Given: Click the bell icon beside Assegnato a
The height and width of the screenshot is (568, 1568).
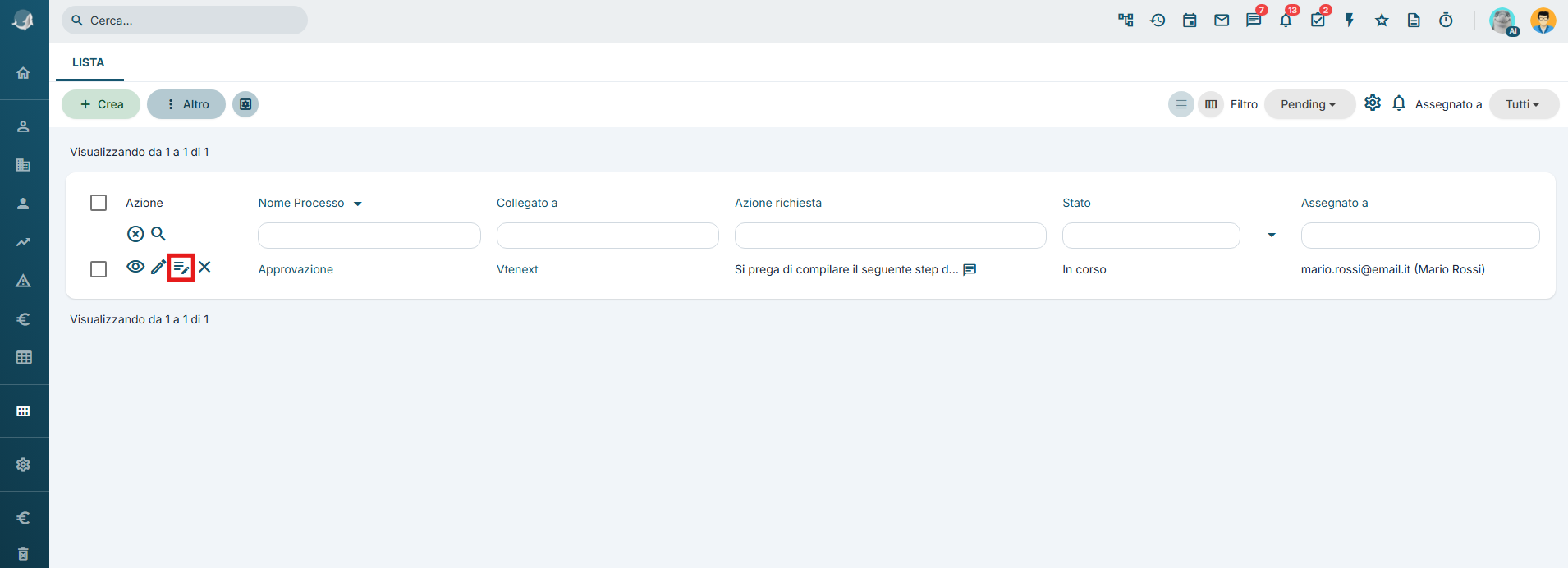Looking at the screenshot, I should pos(1400,103).
